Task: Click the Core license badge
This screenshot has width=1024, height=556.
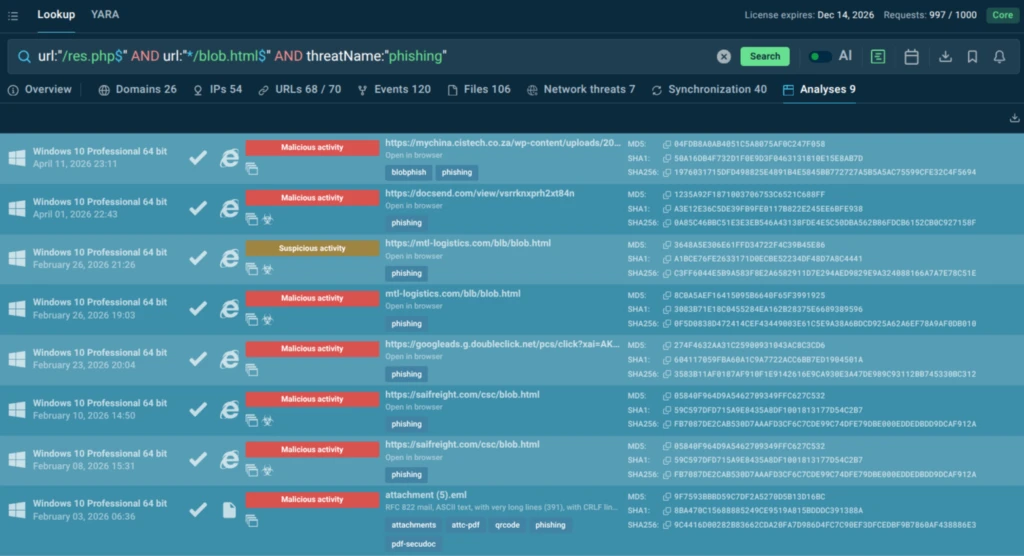Action: tap(1001, 15)
